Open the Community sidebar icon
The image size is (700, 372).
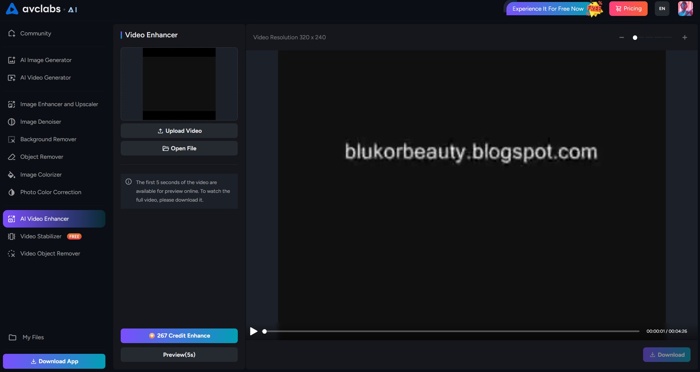pyautogui.click(x=12, y=33)
